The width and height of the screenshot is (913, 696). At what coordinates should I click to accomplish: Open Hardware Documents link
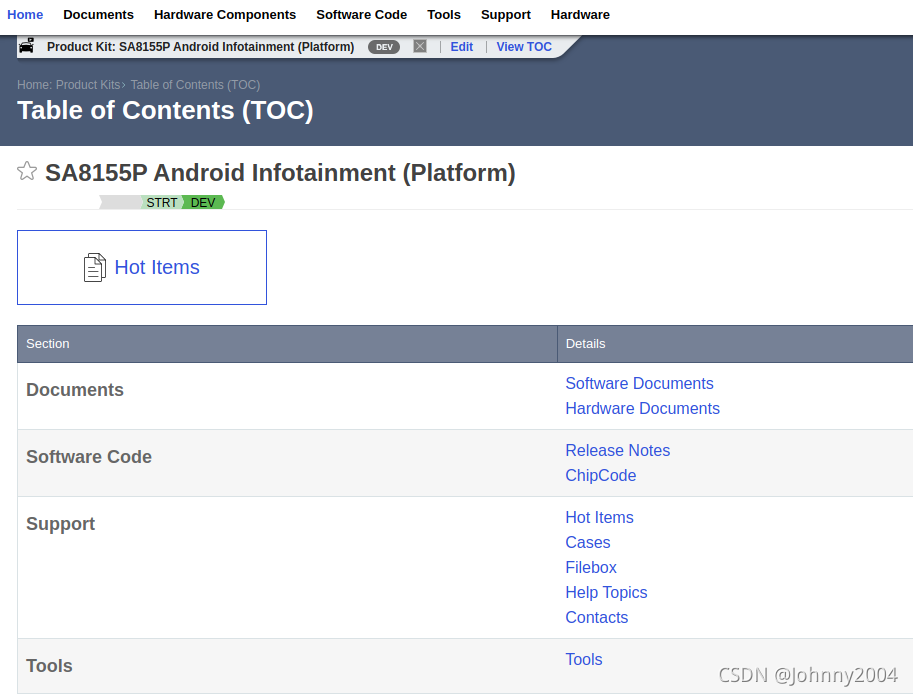click(642, 408)
